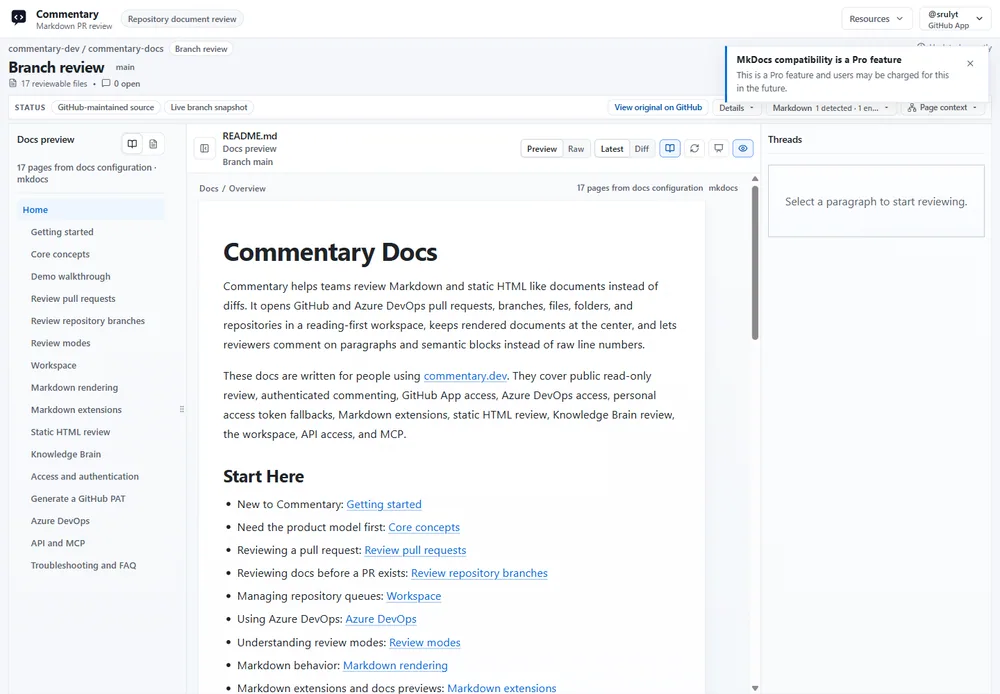Image resolution: width=1000 pixels, height=694 pixels.
Task: Follow the commentary.dev link in document
Action: coord(465,376)
